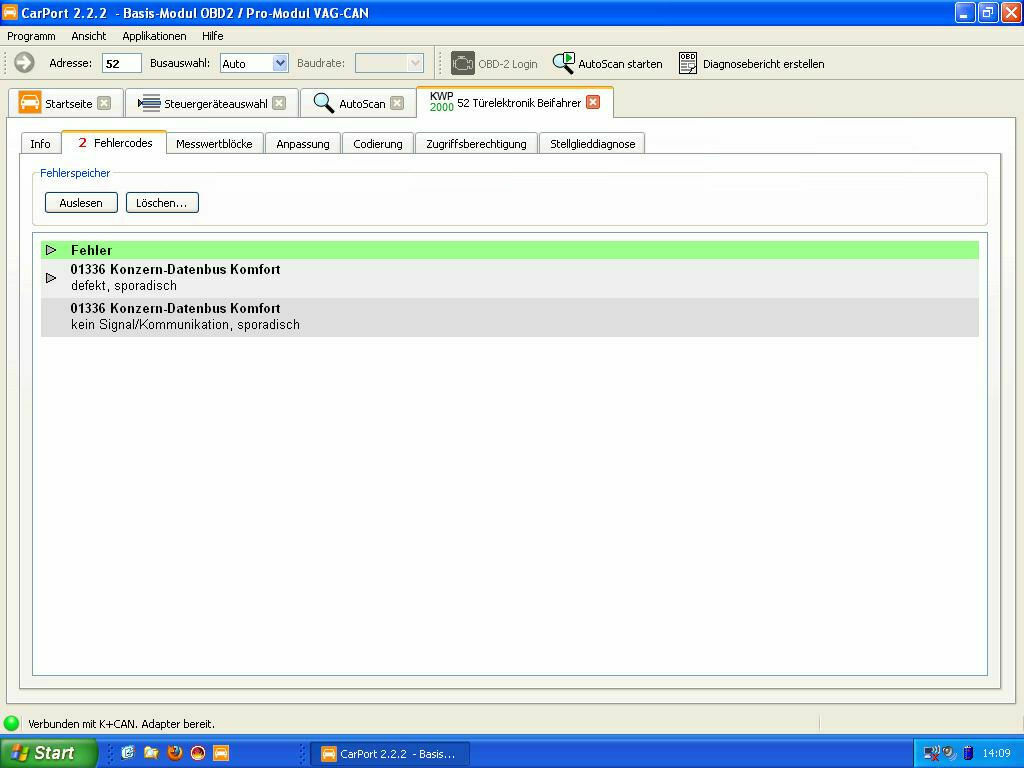This screenshot has width=1024, height=768.
Task: Switch to the Zugriffsberechtigung tab
Action: pyautogui.click(x=476, y=144)
